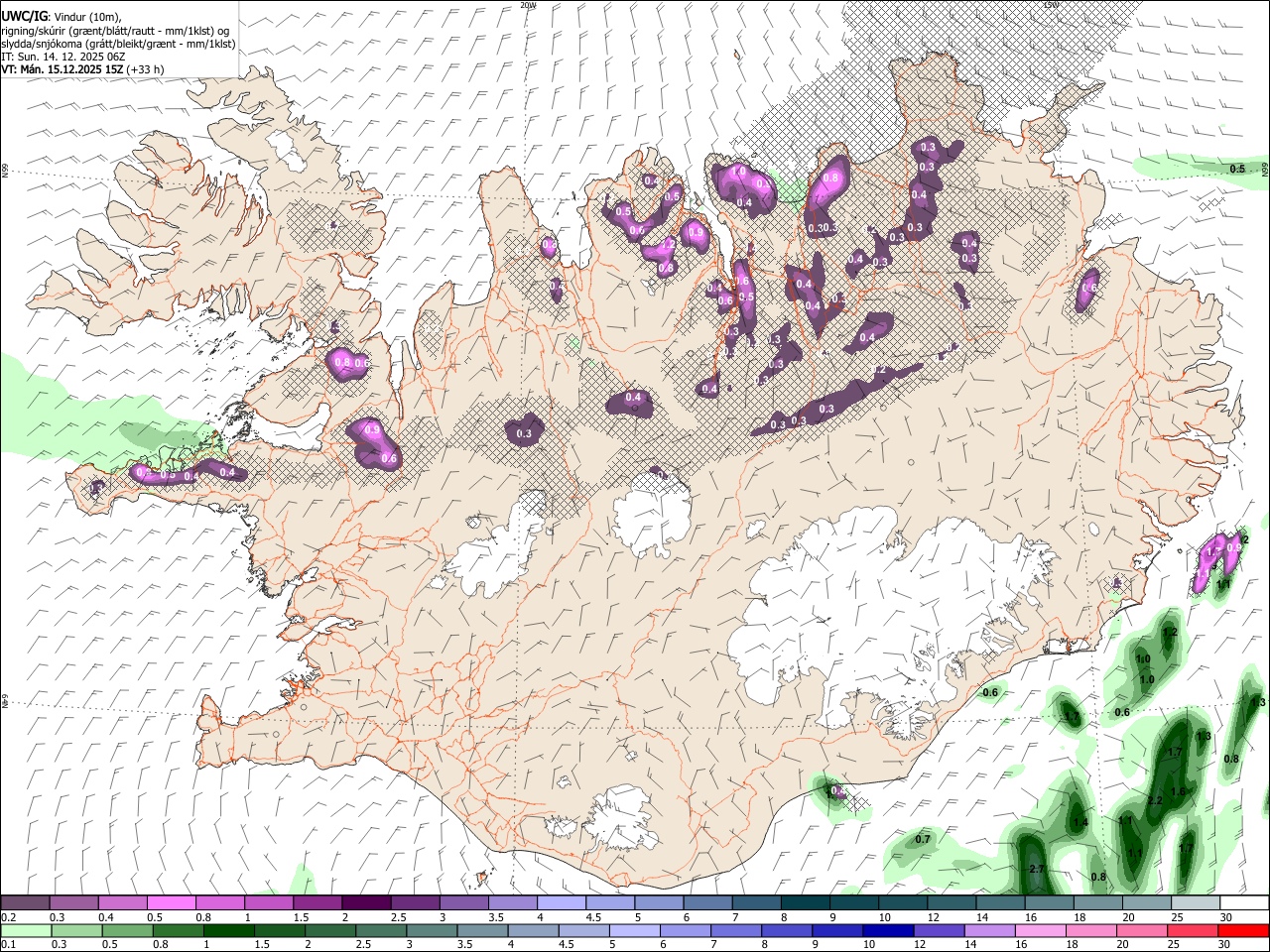Screen dimensions: 1270x952
Task: Pick the deep blue 10 swatch, bottom legend row
Action: click(888, 930)
